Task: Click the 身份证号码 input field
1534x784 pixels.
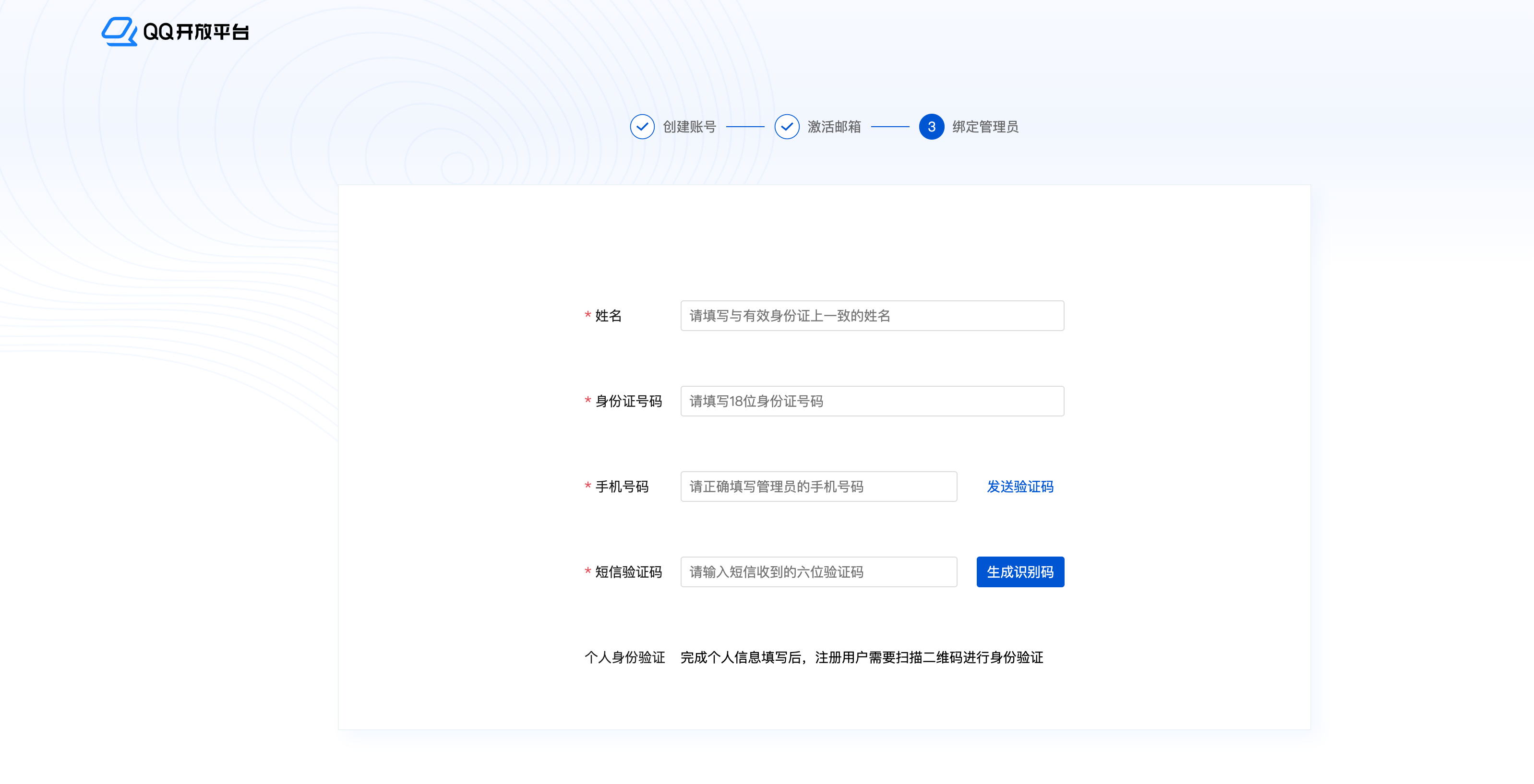Action: 871,401
